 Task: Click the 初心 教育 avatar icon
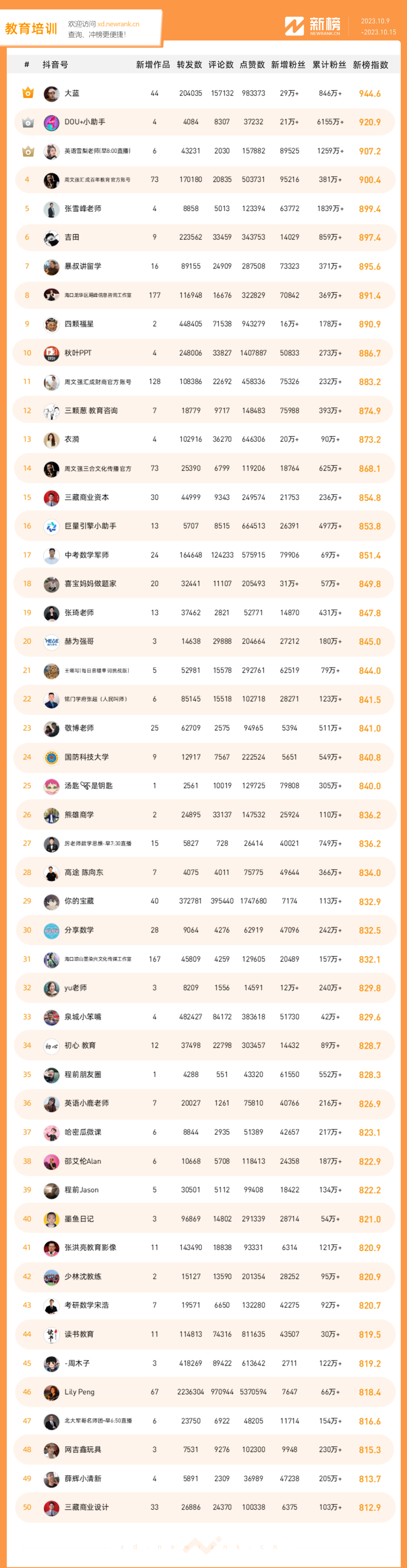(x=51, y=1046)
